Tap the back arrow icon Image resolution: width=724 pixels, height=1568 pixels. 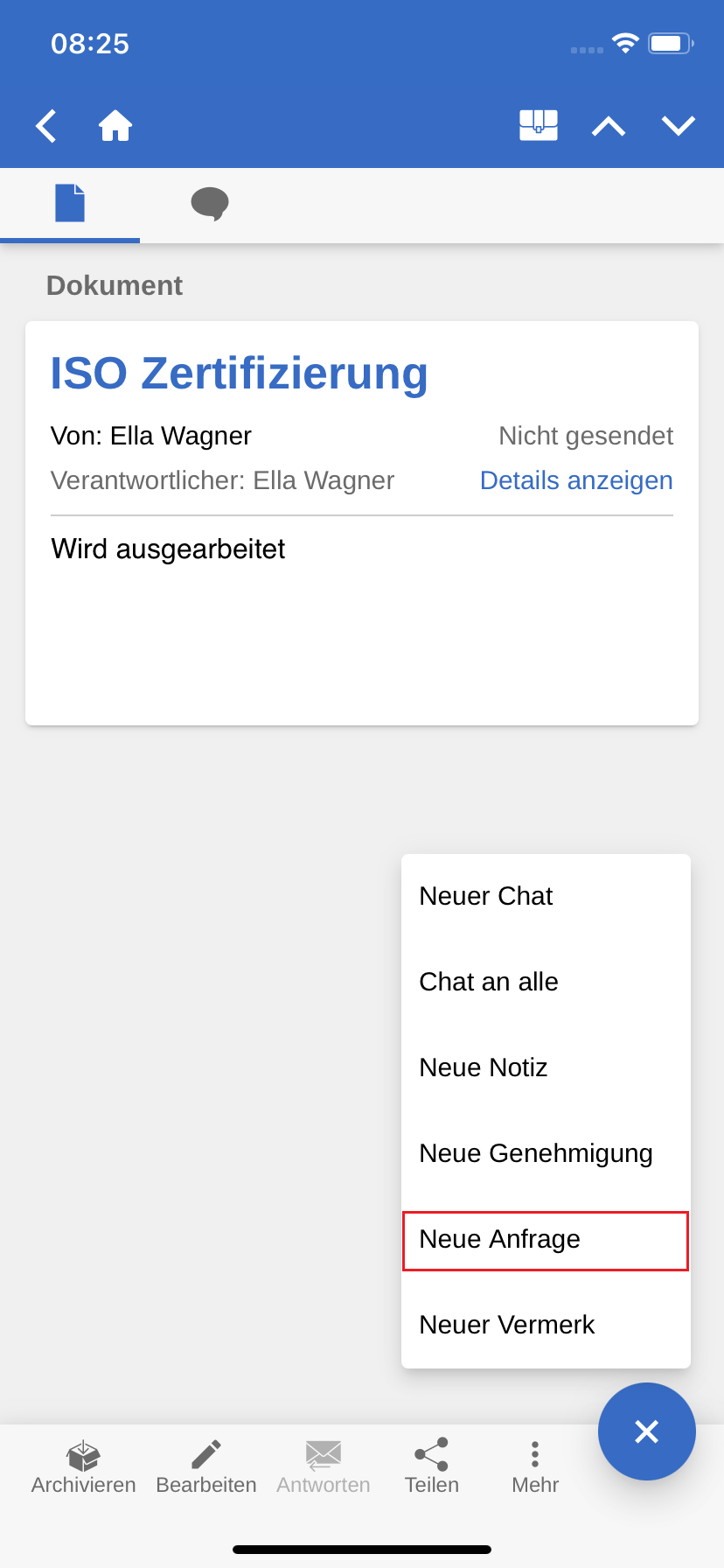[x=46, y=126]
